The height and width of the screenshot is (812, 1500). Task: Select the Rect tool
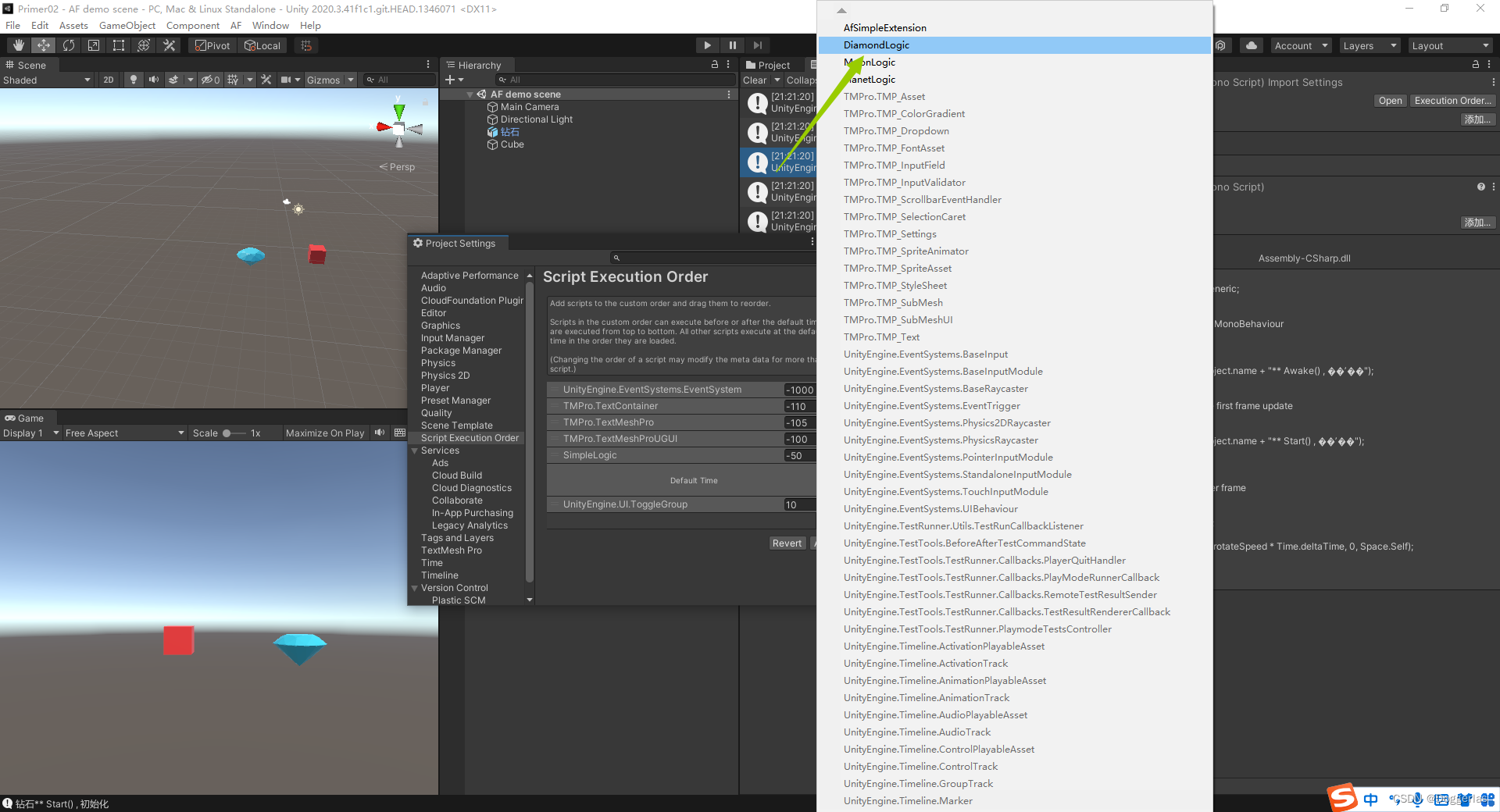click(x=119, y=45)
